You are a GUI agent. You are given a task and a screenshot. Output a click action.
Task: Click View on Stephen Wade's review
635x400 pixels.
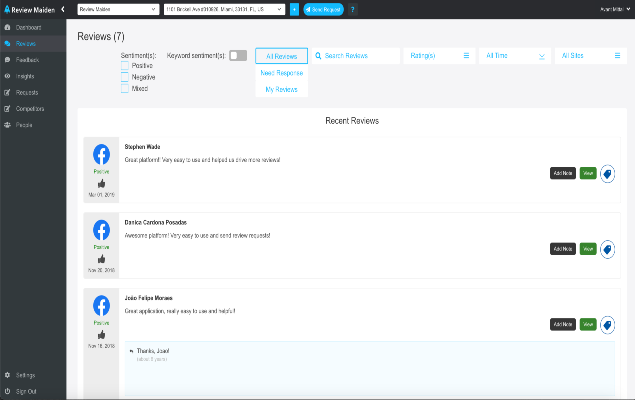click(x=588, y=173)
